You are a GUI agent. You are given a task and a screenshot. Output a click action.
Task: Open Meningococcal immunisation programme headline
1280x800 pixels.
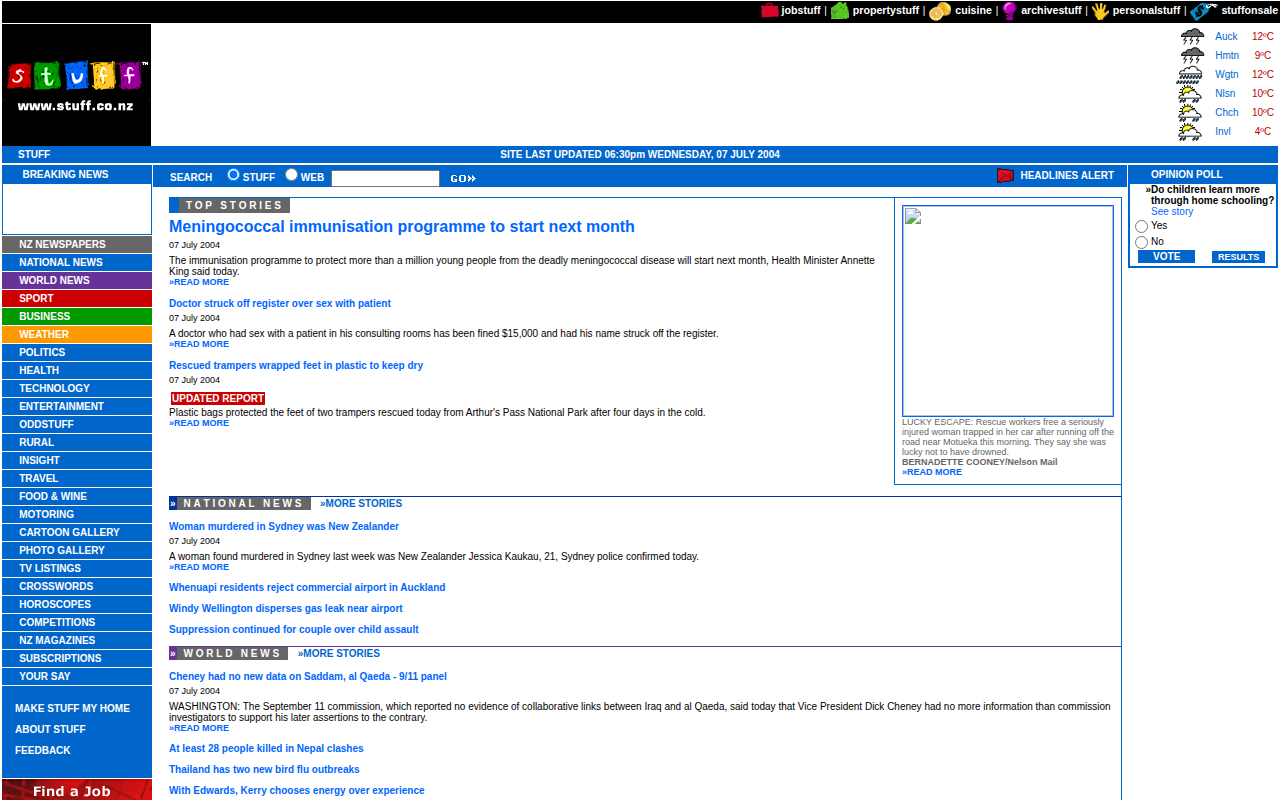(402, 227)
